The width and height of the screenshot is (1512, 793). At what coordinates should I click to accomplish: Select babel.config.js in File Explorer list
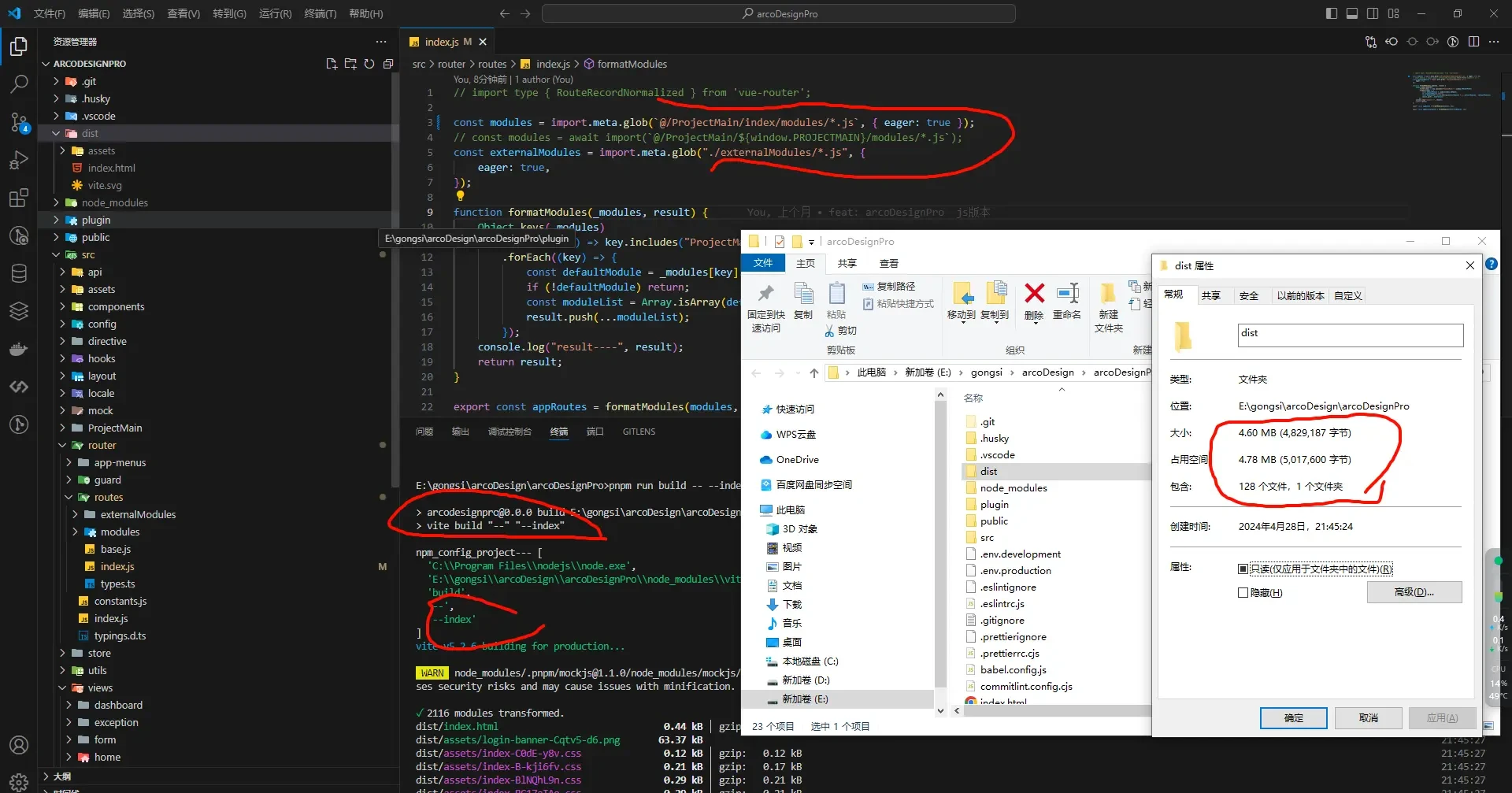coord(1013,669)
